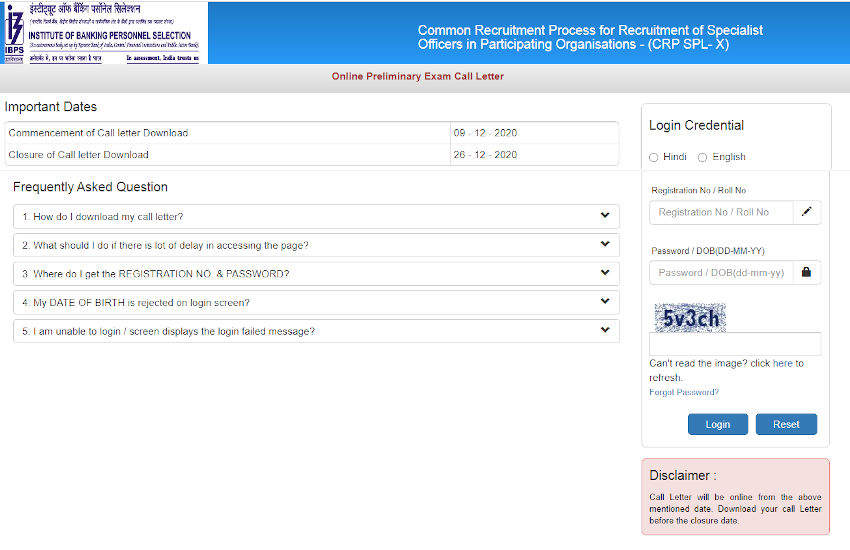Image resolution: width=850 pixels, height=550 pixels.
Task: Expand chevron for login failed message question
Action: tap(605, 331)
